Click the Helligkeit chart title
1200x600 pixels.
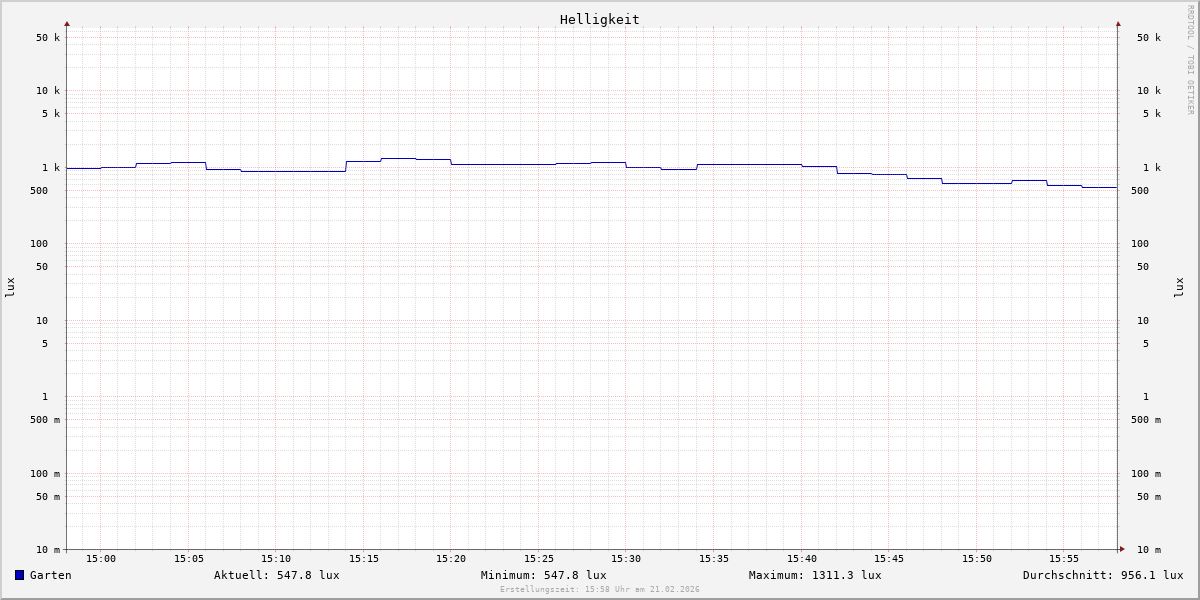[600, 19]
